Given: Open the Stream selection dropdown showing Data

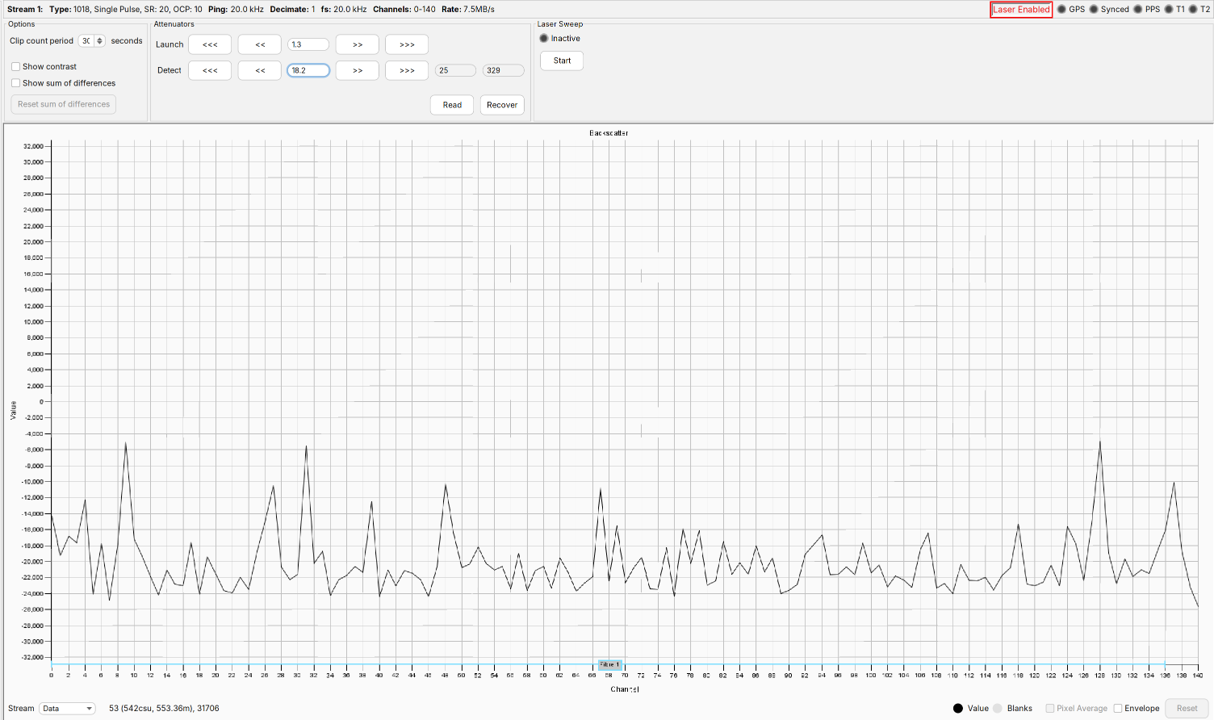Looking at the screenshot, I should point(66,708).
